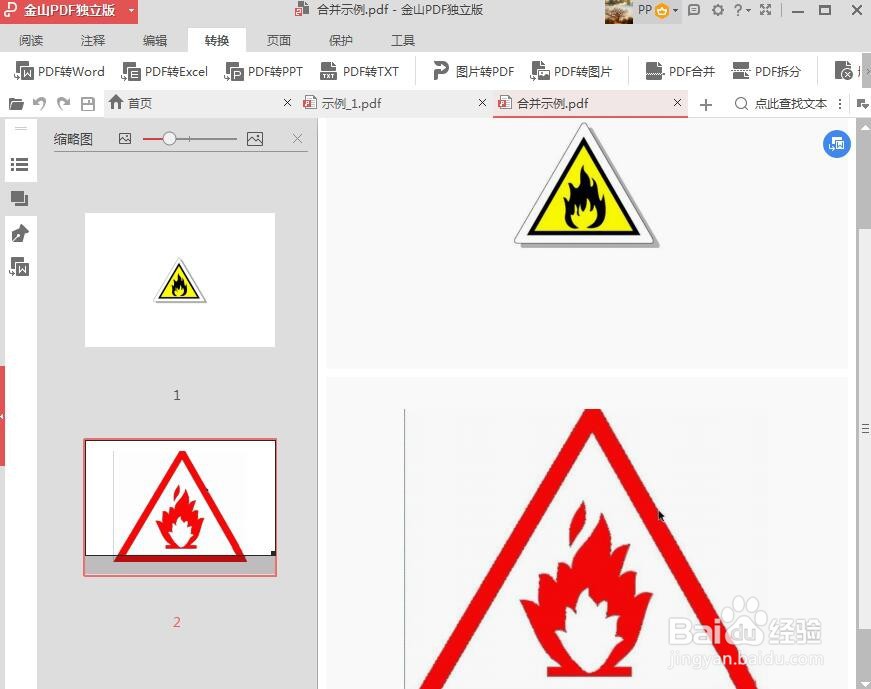Close the 示例_1.pdf tab
The height and width of the screenshot is (689, 871).
pos(482,103)
